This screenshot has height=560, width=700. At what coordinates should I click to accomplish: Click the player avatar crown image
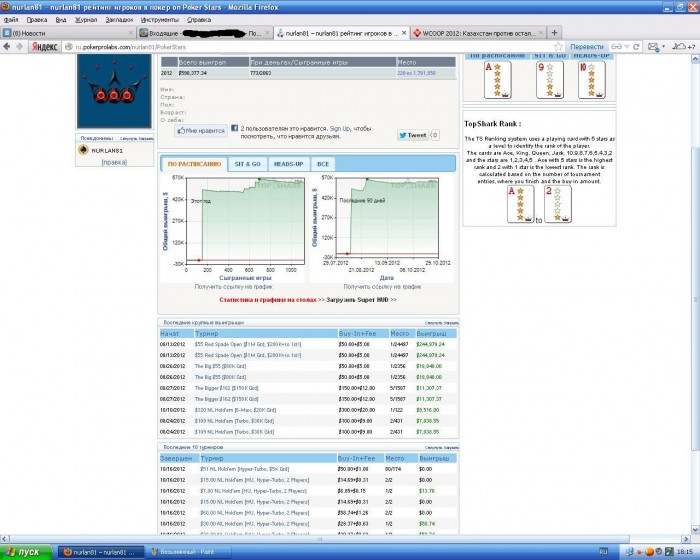point(114,91)
